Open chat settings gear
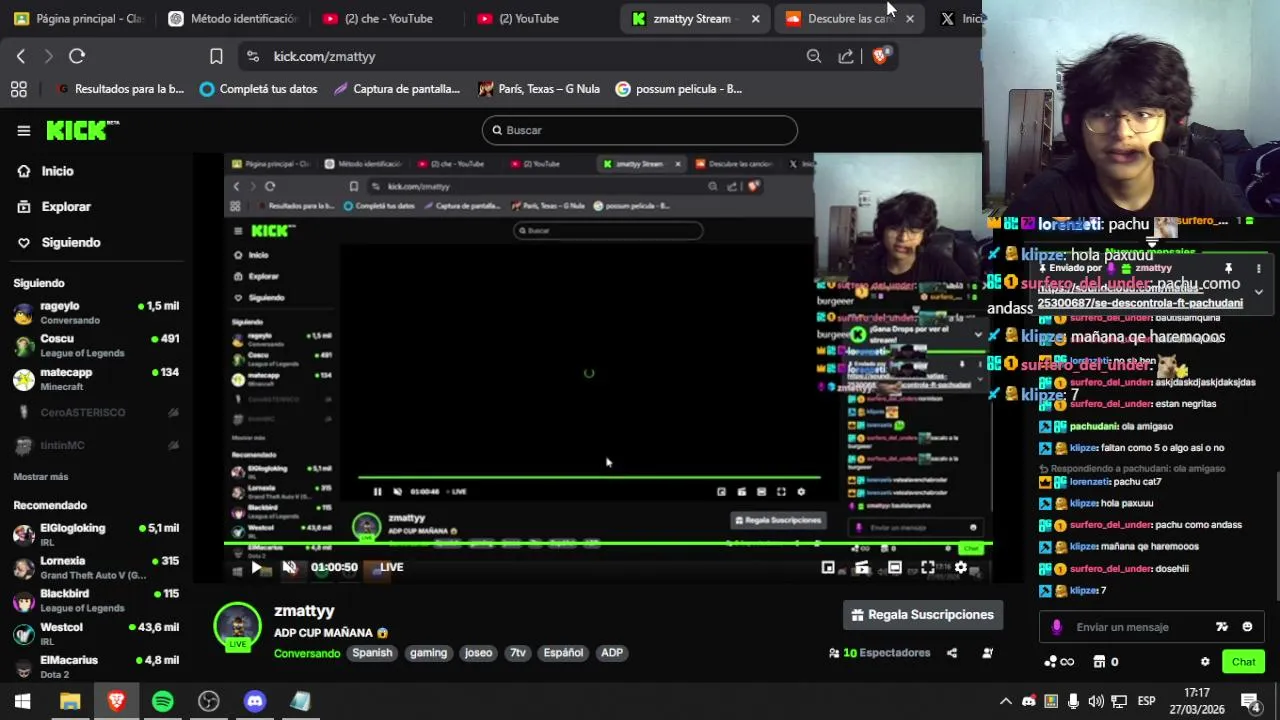 click(x=1205, y=662)
